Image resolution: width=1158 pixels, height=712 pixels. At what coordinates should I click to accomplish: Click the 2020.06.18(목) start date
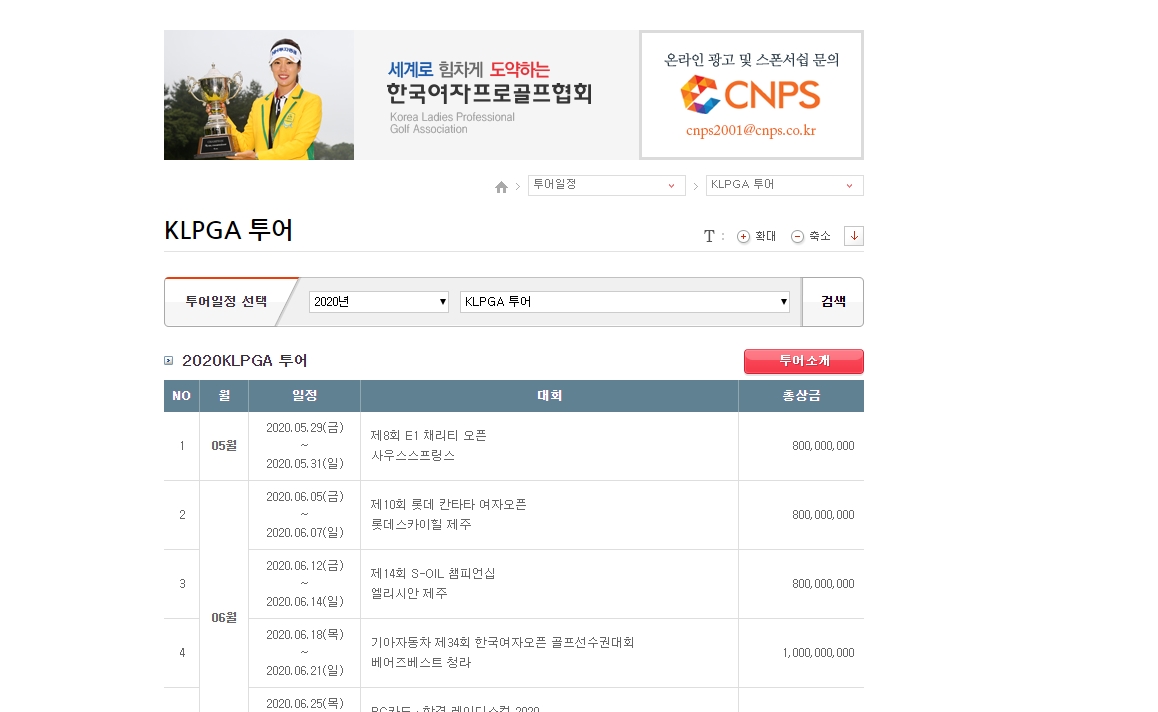coord(304,634)
